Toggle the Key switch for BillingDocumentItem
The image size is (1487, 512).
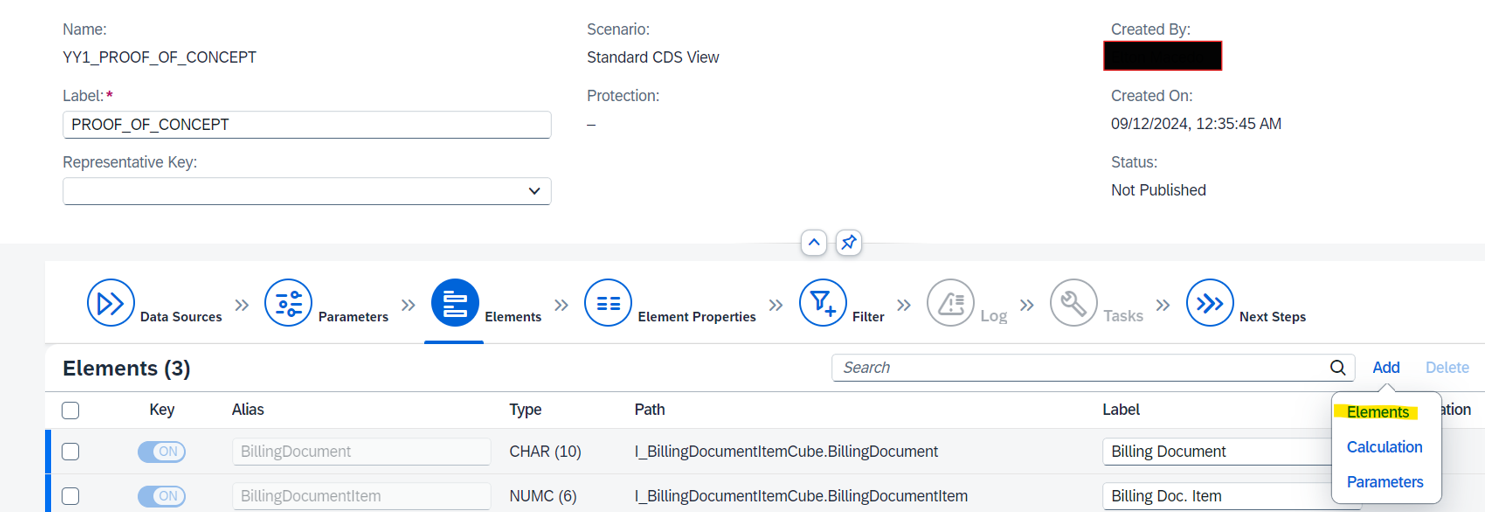tap(161, 496)
